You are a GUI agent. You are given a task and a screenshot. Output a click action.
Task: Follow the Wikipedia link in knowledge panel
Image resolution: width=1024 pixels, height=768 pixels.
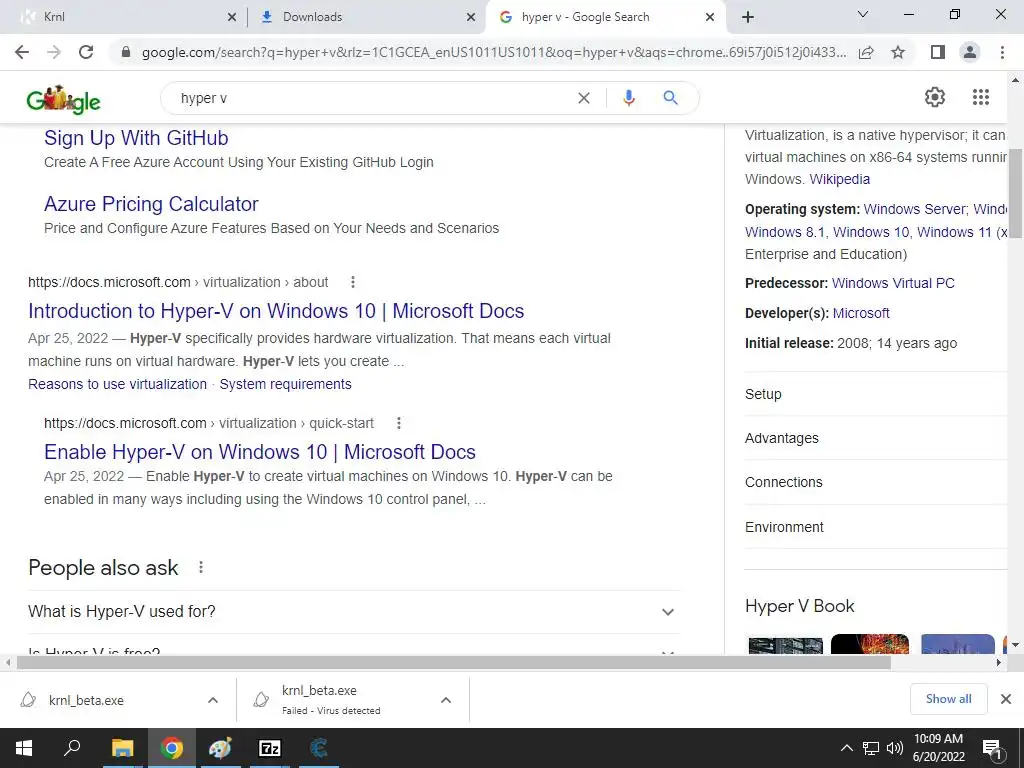tap(839, 179)
